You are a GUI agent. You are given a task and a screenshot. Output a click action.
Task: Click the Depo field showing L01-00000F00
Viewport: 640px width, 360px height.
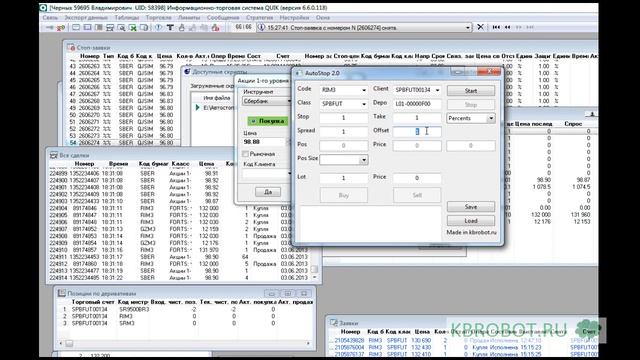point(417,104)
